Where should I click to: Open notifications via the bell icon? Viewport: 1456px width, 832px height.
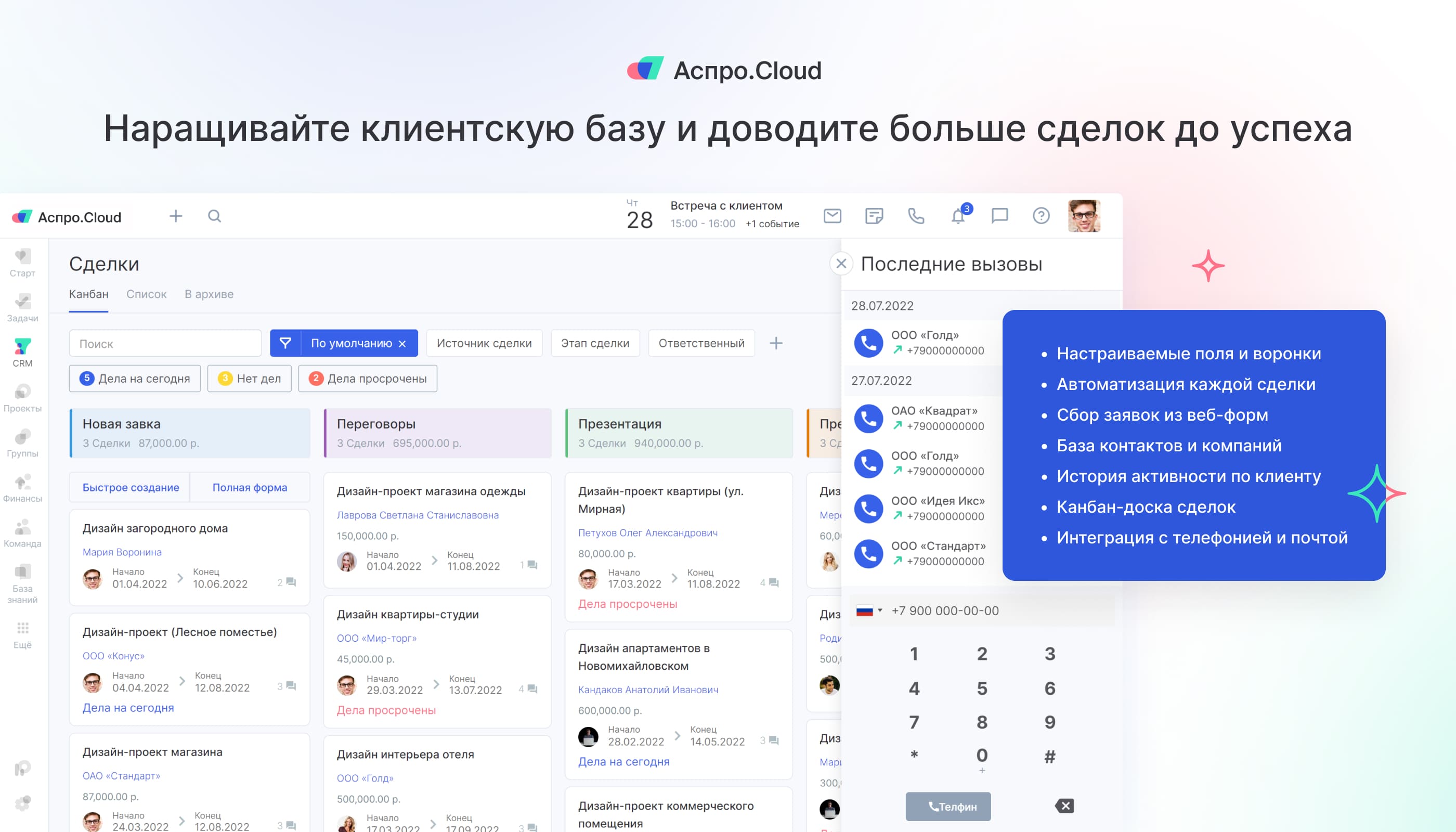958,215
